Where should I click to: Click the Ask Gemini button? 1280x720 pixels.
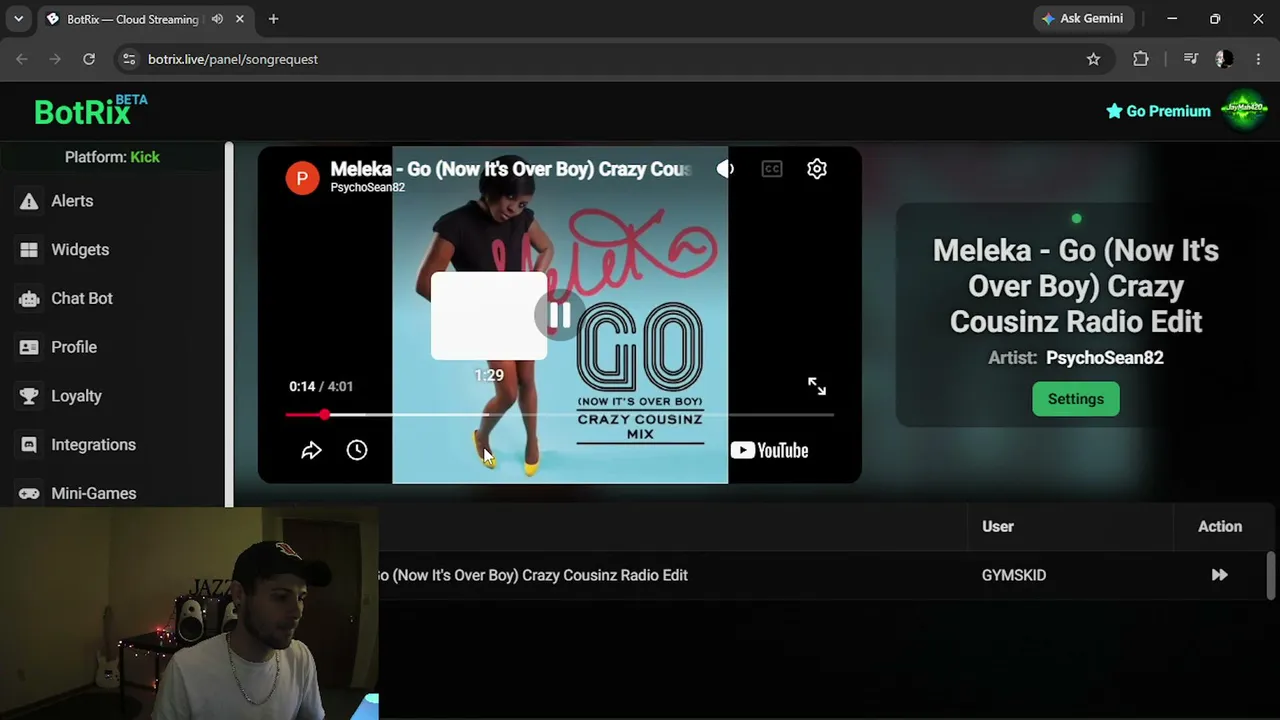1081,19
